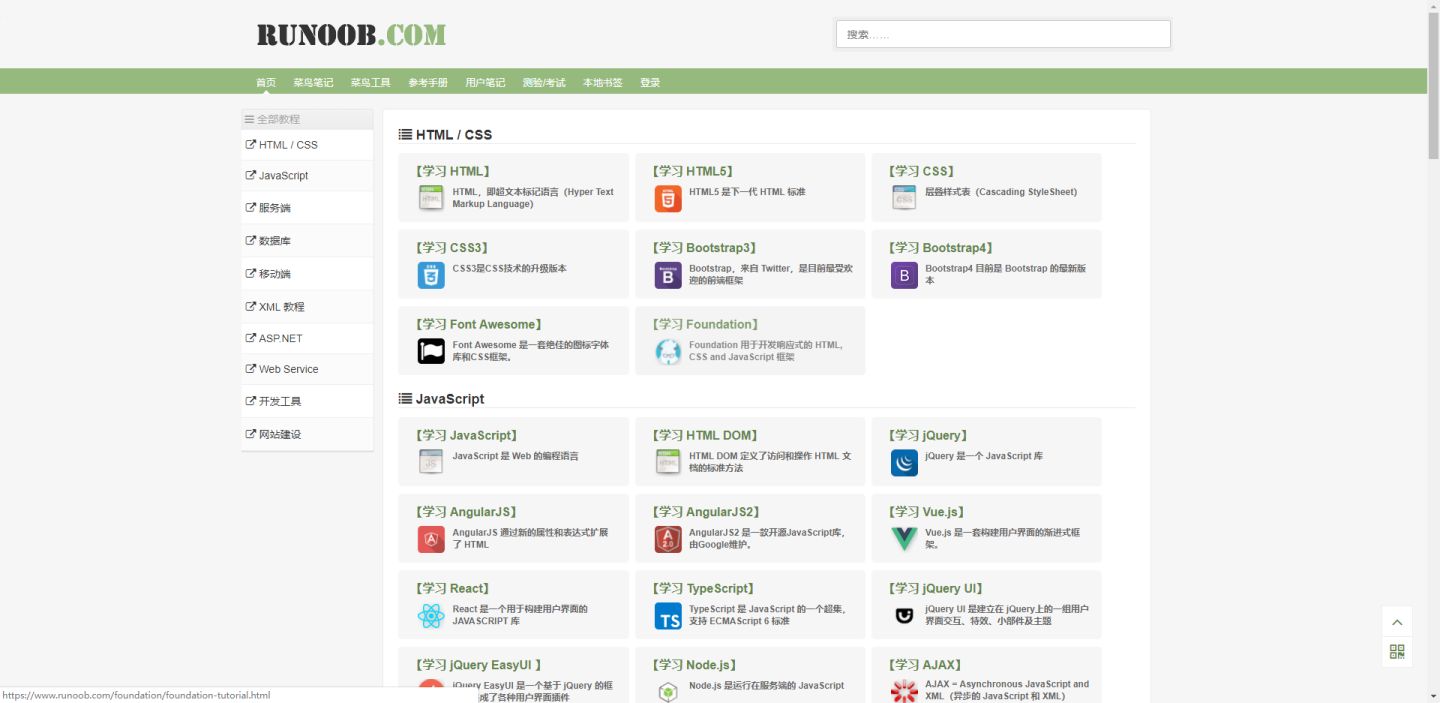Viewport: 1440px width, 703px height.
Task: Open the 菜鸟笔记 navigation item
Action: point(313,82)
